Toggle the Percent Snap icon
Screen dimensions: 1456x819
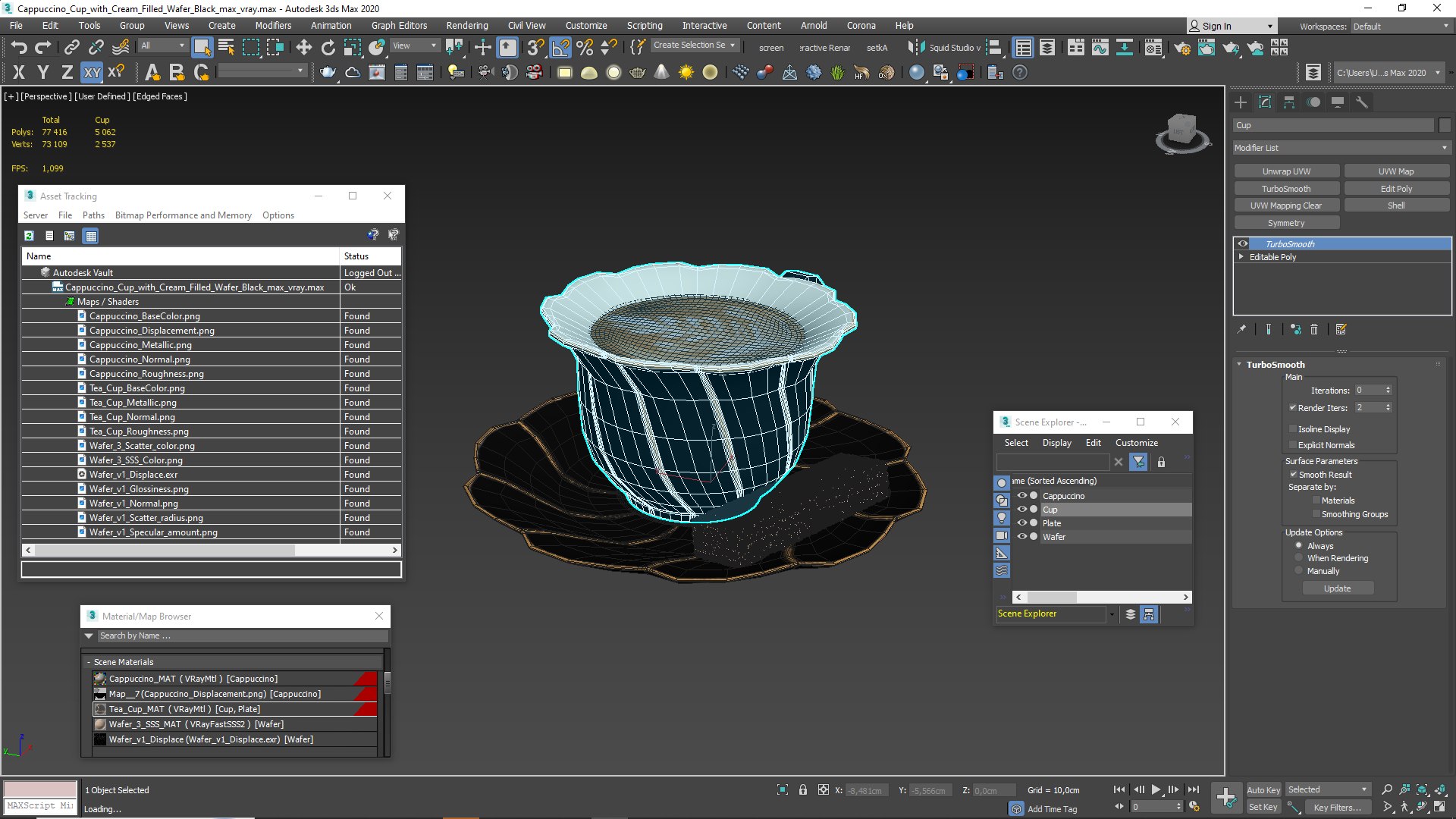click(x=585, y=48)
